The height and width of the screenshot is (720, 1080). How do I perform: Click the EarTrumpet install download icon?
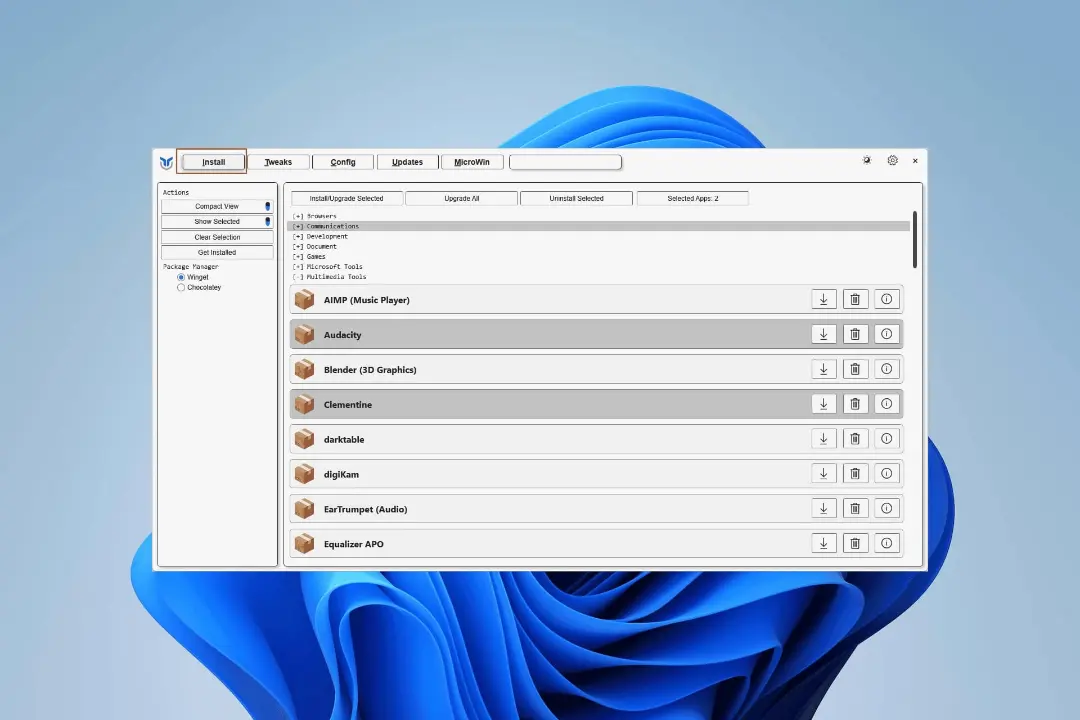[x=823, y=508]
